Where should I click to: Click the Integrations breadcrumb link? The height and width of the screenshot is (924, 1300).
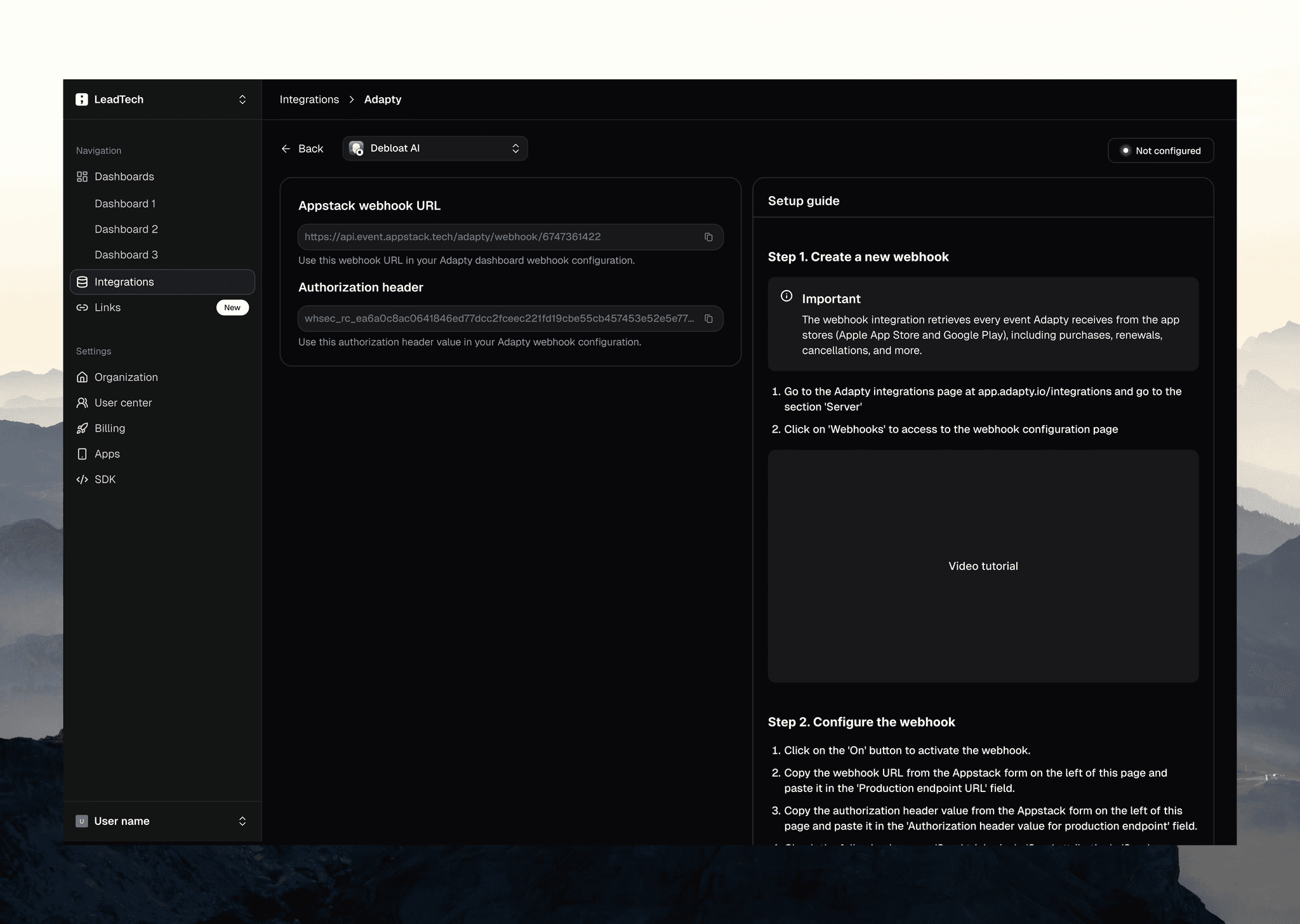tap(309, 100)
